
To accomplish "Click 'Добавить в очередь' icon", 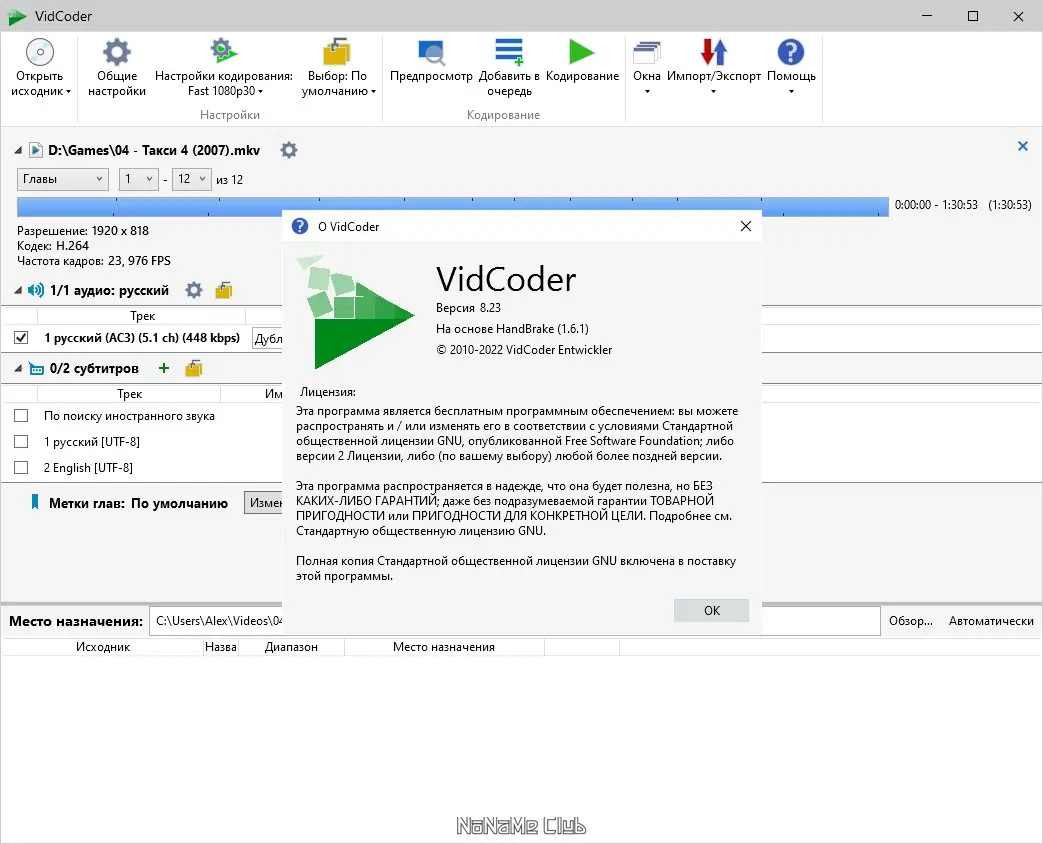I will point(509,52).
